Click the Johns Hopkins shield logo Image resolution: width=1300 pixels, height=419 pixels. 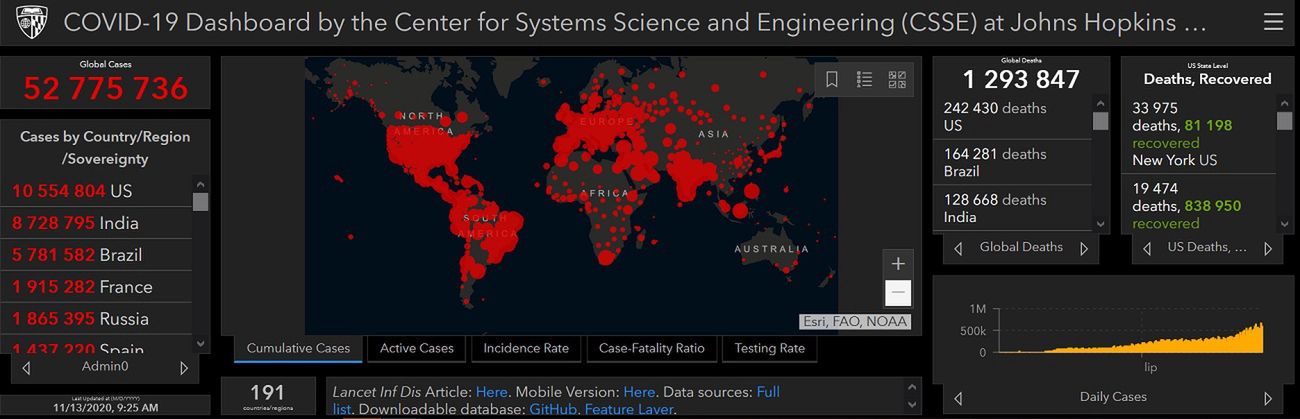pos(32,21)
